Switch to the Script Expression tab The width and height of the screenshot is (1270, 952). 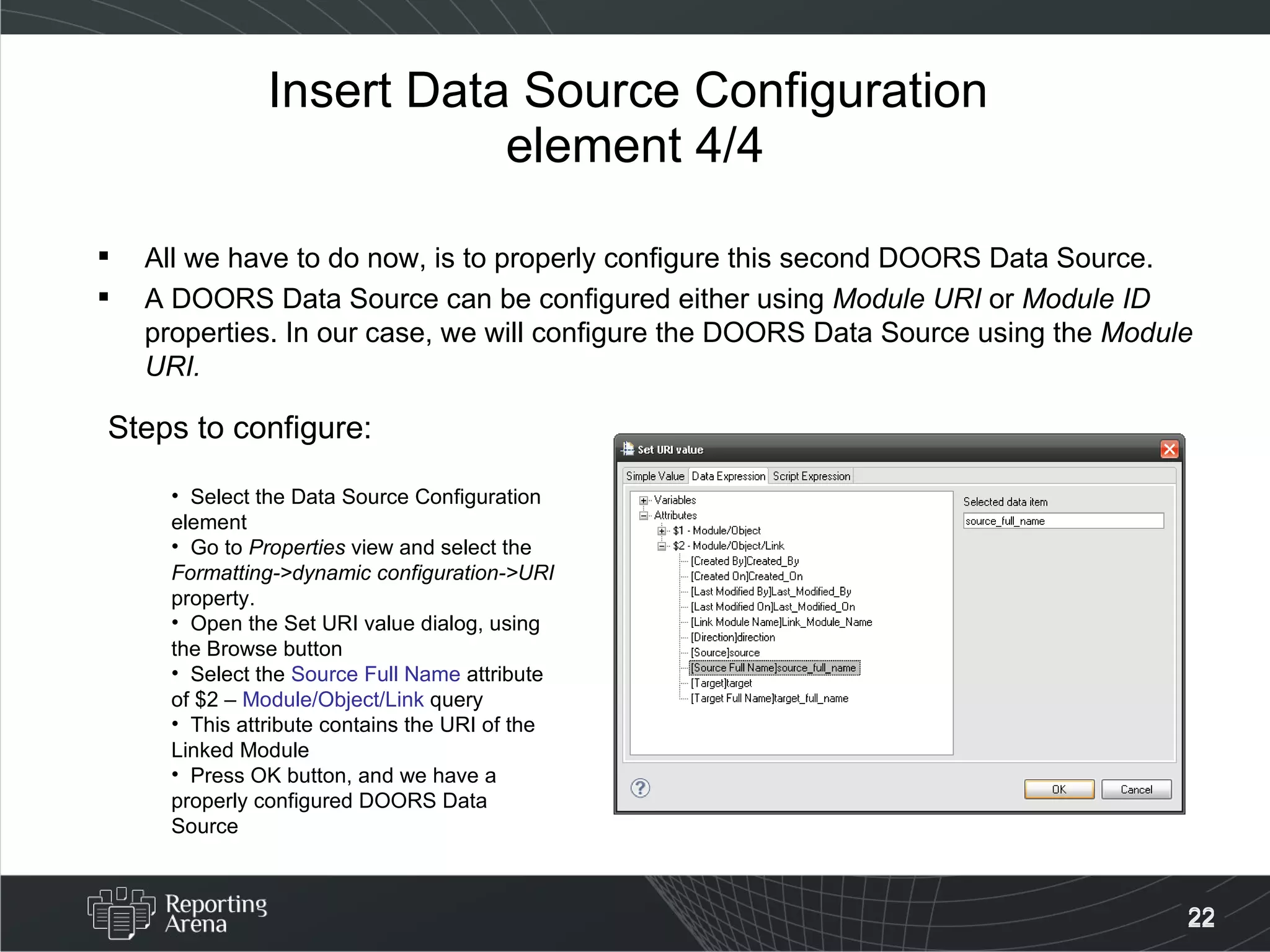point(811,476)
